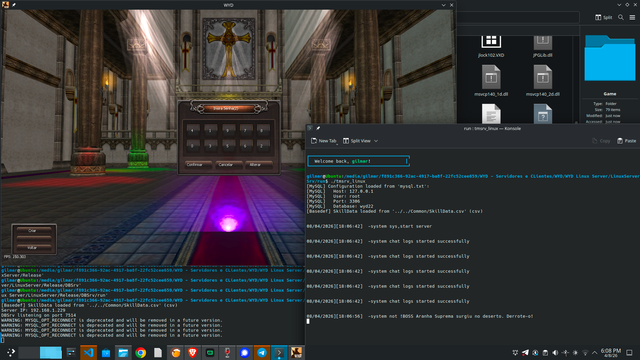Viewport: 640px width, 360px height.
Task: Open the green screen taskbar app icon
Action: tap(210, 353)
